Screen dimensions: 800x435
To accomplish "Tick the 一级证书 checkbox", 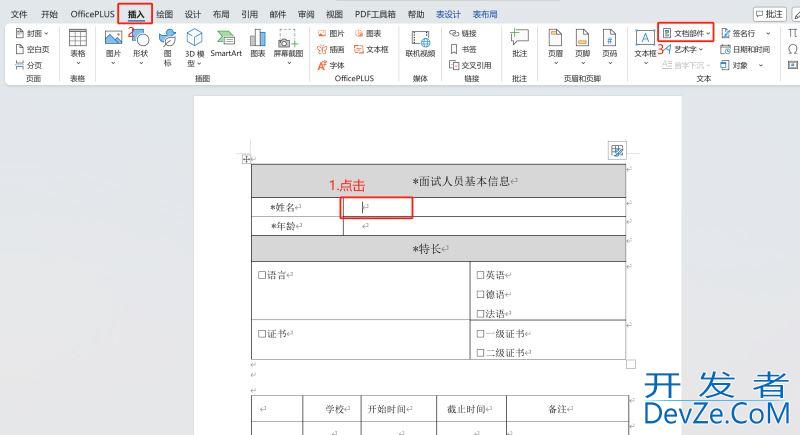I will pyautogui.click(x=481, y=334).
